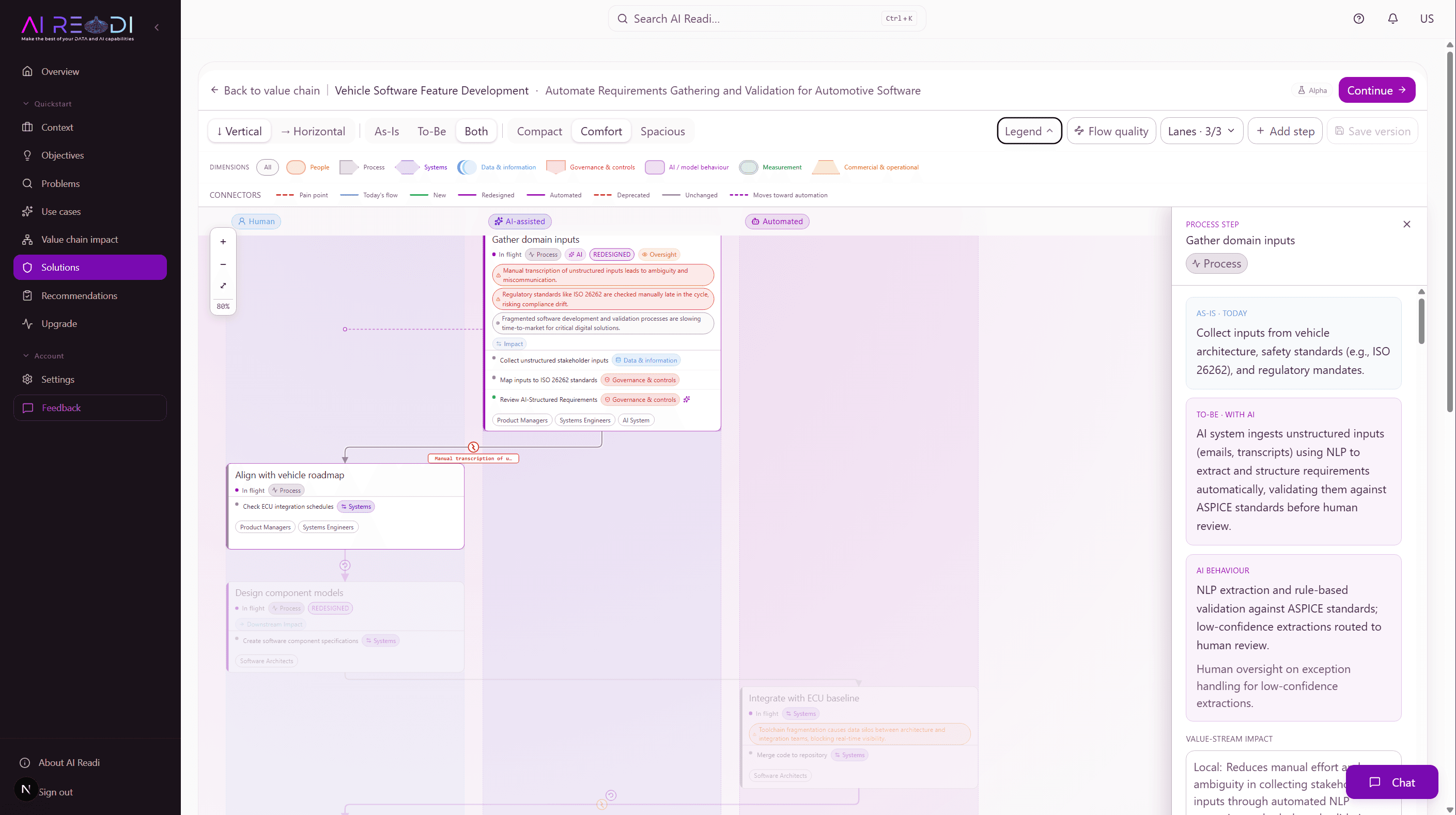Click Add step
Screen dimensions: 1456x815
[1285, 131]
